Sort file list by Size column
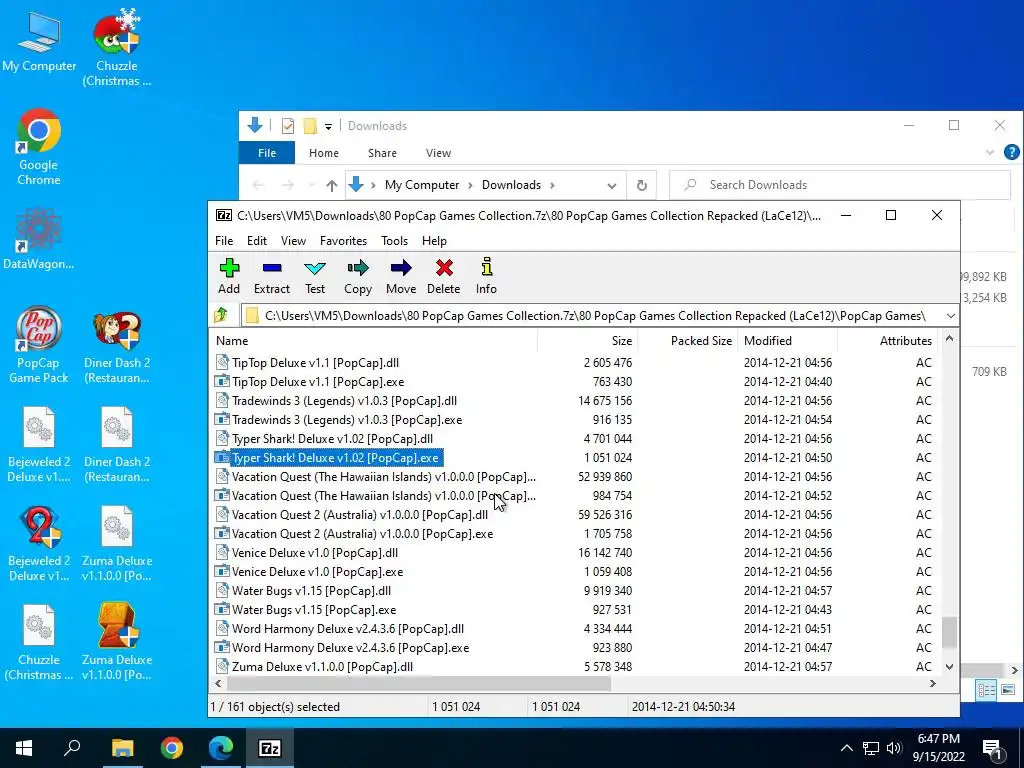This screenshot has width=1024, height=768. click(588, 341)
